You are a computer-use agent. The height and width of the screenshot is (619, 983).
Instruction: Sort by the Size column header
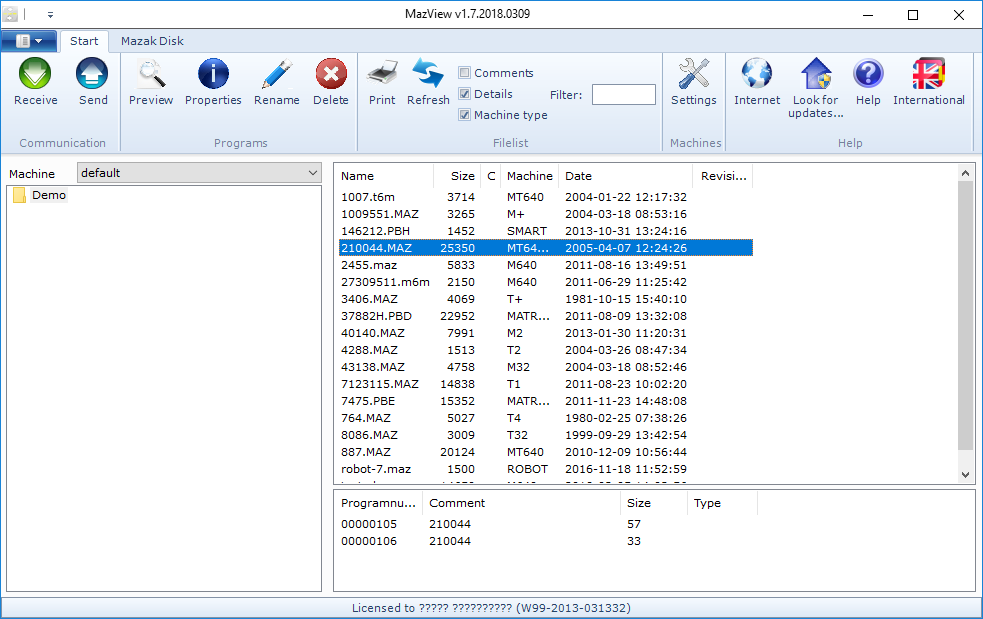coord(457,176)
